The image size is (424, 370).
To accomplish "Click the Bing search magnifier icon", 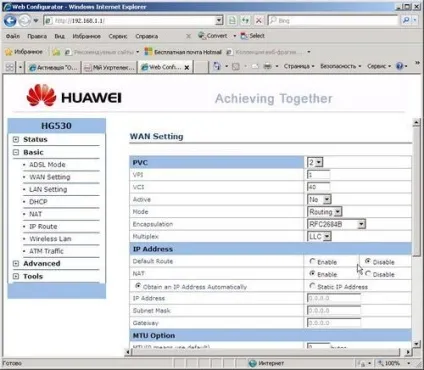I will click(406, 20).
